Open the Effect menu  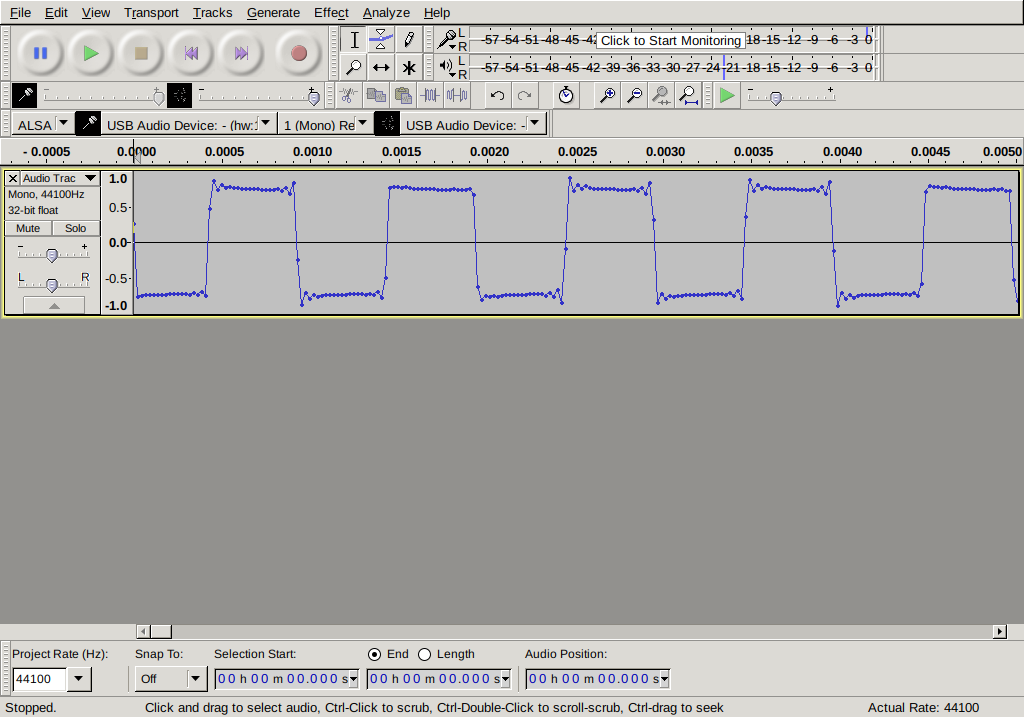pos(331,13)
